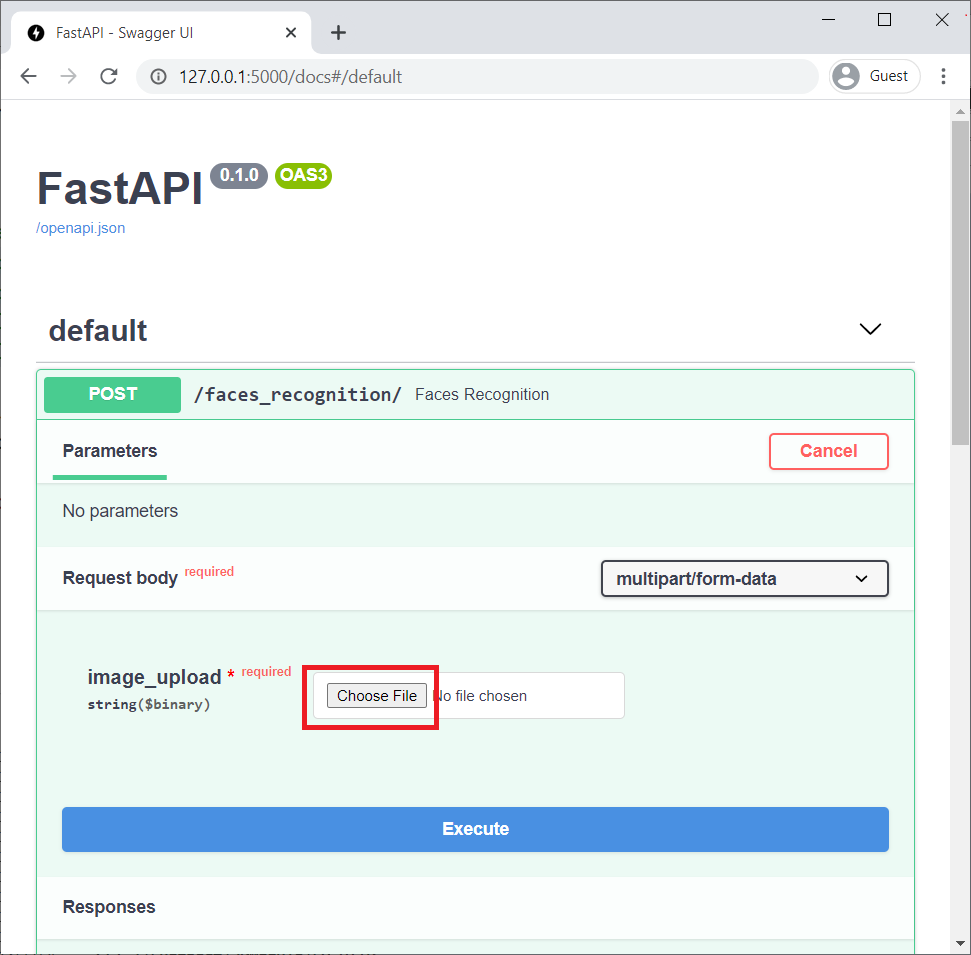Switch to the Parameters tab
Screen dimensions: 971x955
click(109, 451)
